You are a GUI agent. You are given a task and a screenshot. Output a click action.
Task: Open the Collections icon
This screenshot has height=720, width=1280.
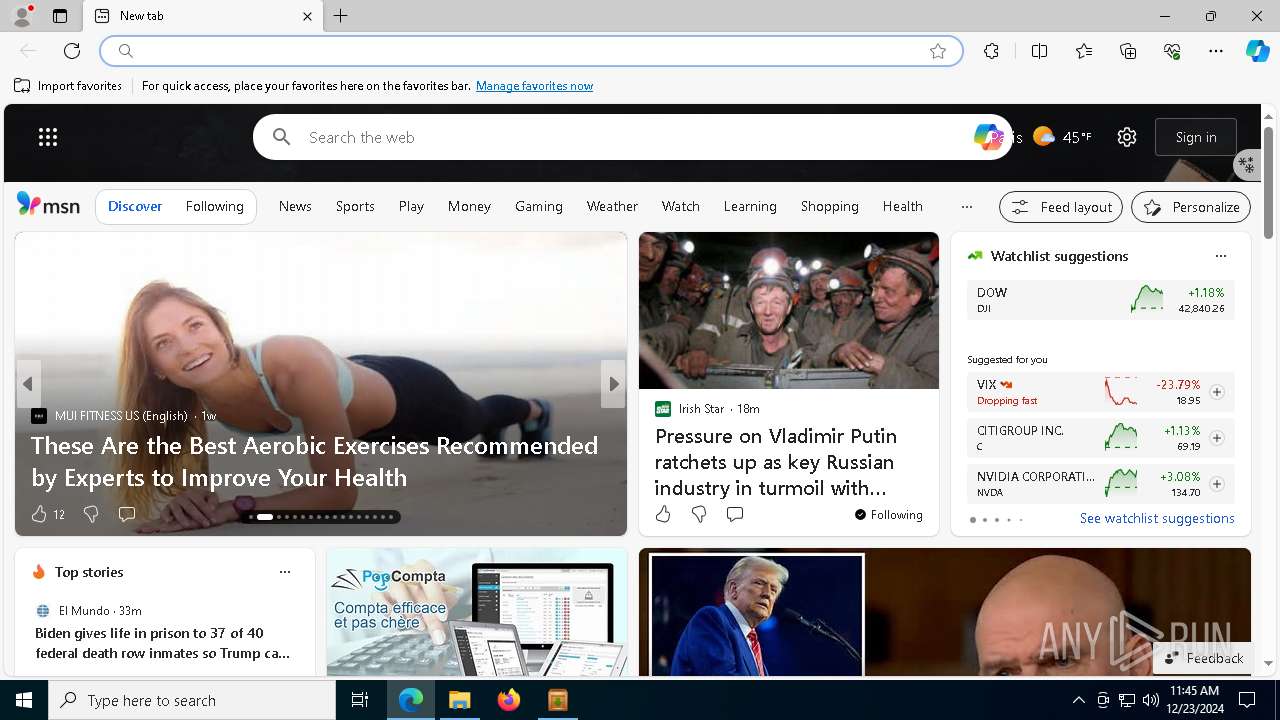(1128, 51)
